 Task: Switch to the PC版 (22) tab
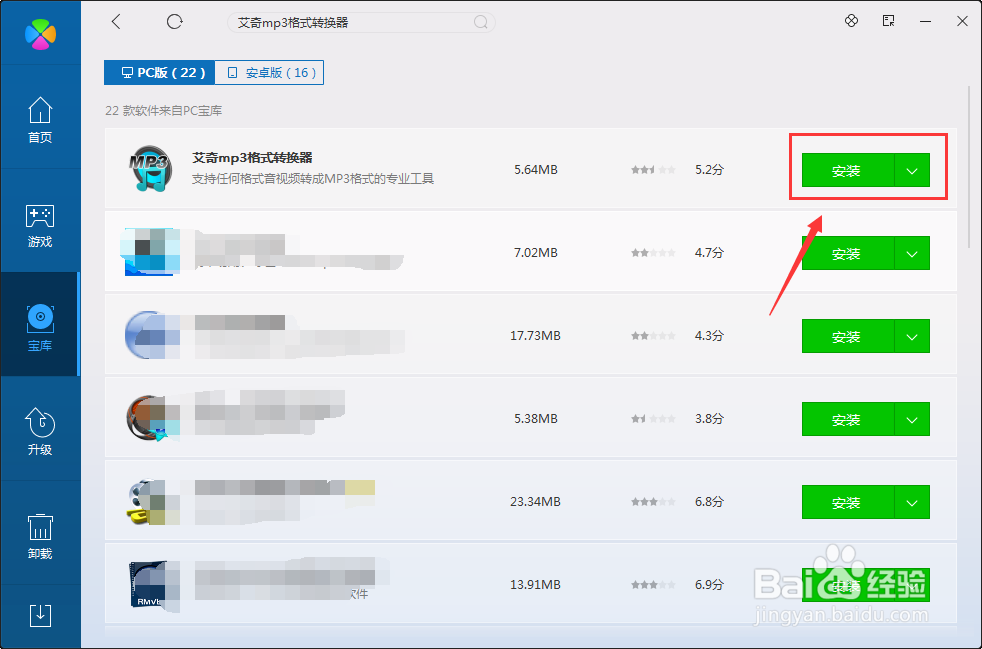[x=160, y=73]
